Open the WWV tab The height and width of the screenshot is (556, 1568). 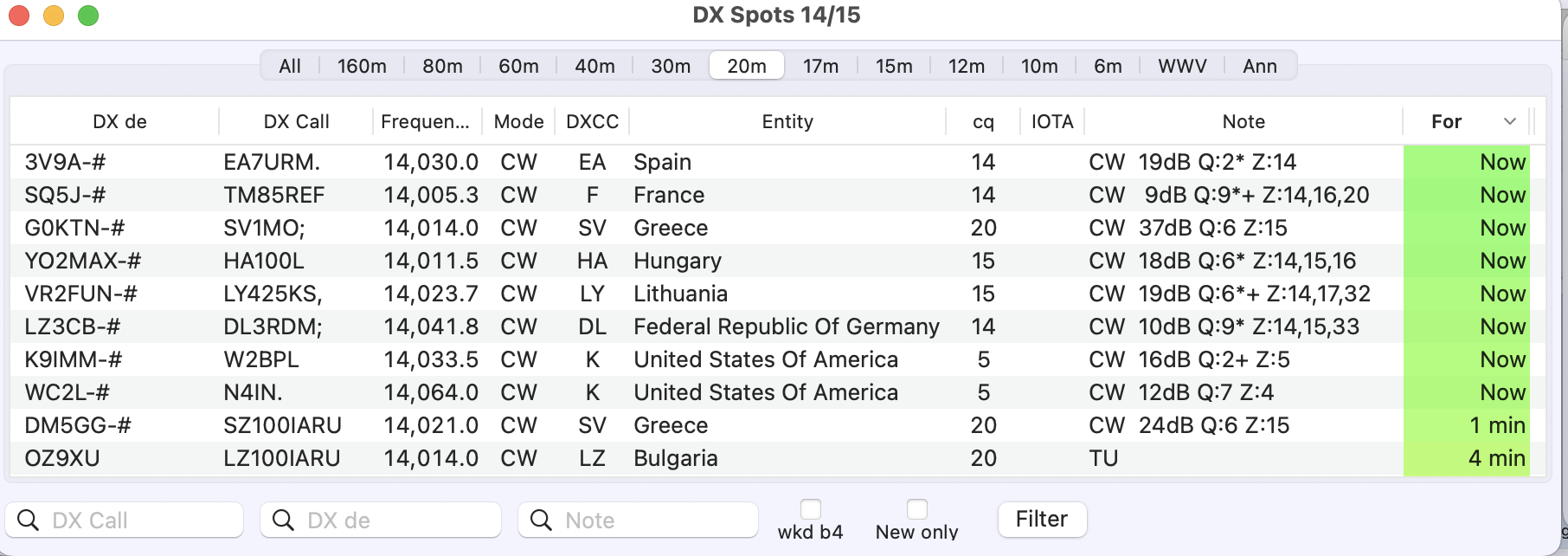coord(1182,66)
